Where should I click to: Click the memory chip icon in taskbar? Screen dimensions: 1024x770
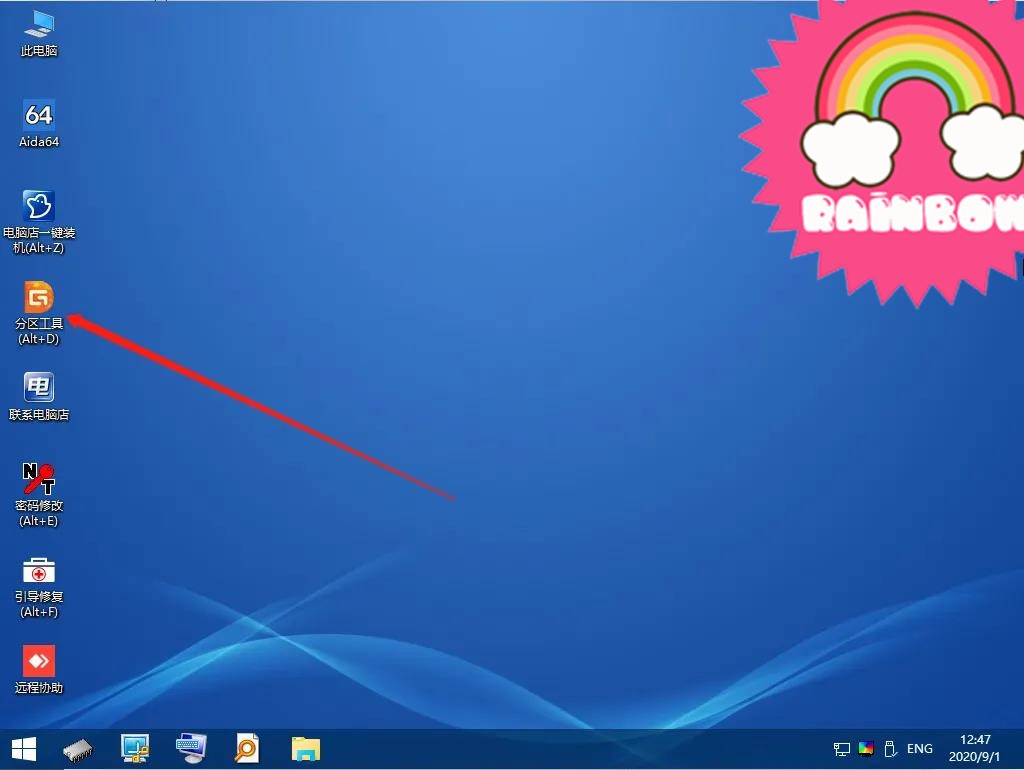tap(78, 748)
